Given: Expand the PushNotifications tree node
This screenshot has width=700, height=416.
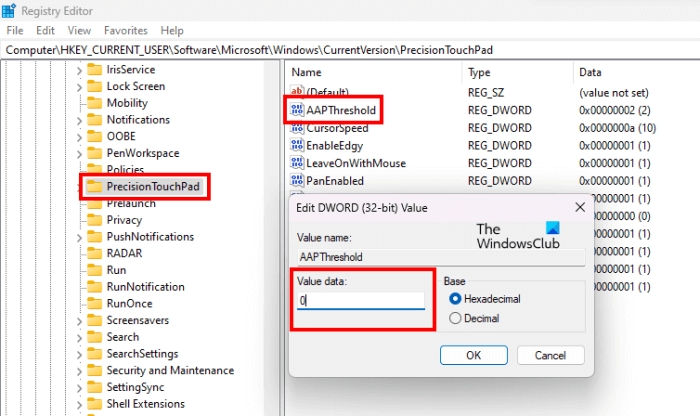Looking at the screenshot, I should [79, 237].
